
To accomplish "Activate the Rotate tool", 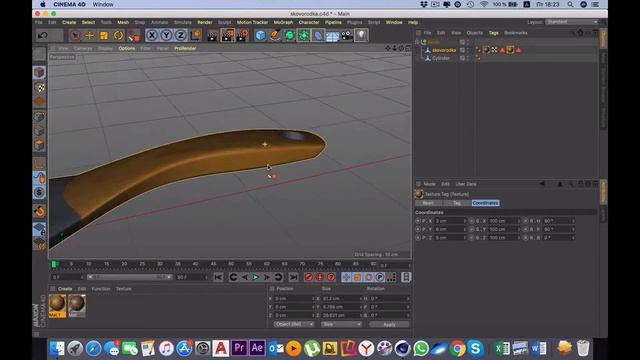I will pyautogui.click(x=118, y=36).
